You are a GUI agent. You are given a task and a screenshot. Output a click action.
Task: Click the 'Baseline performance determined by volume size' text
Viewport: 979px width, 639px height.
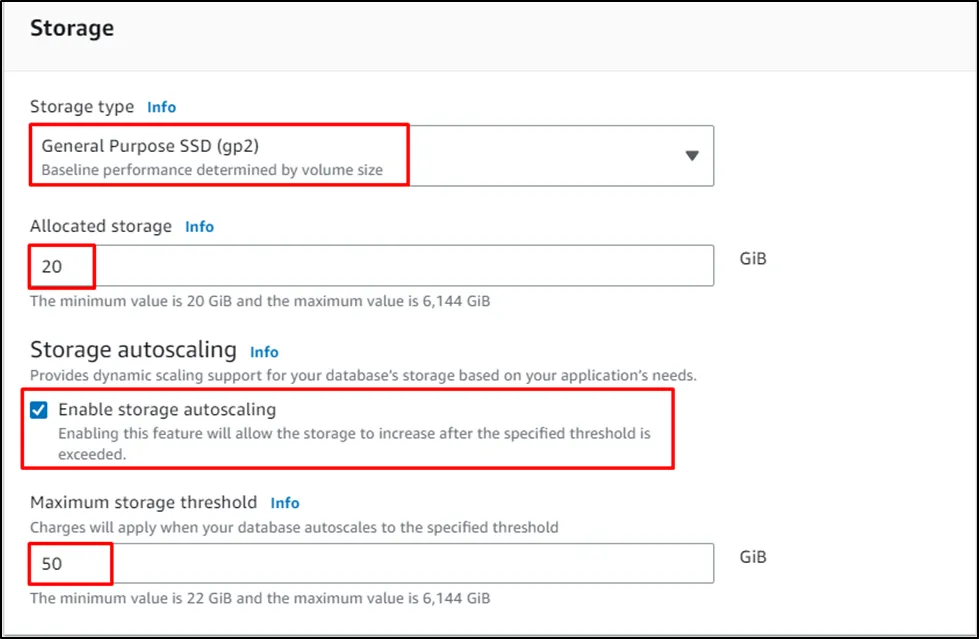click(x=212, y=170)
